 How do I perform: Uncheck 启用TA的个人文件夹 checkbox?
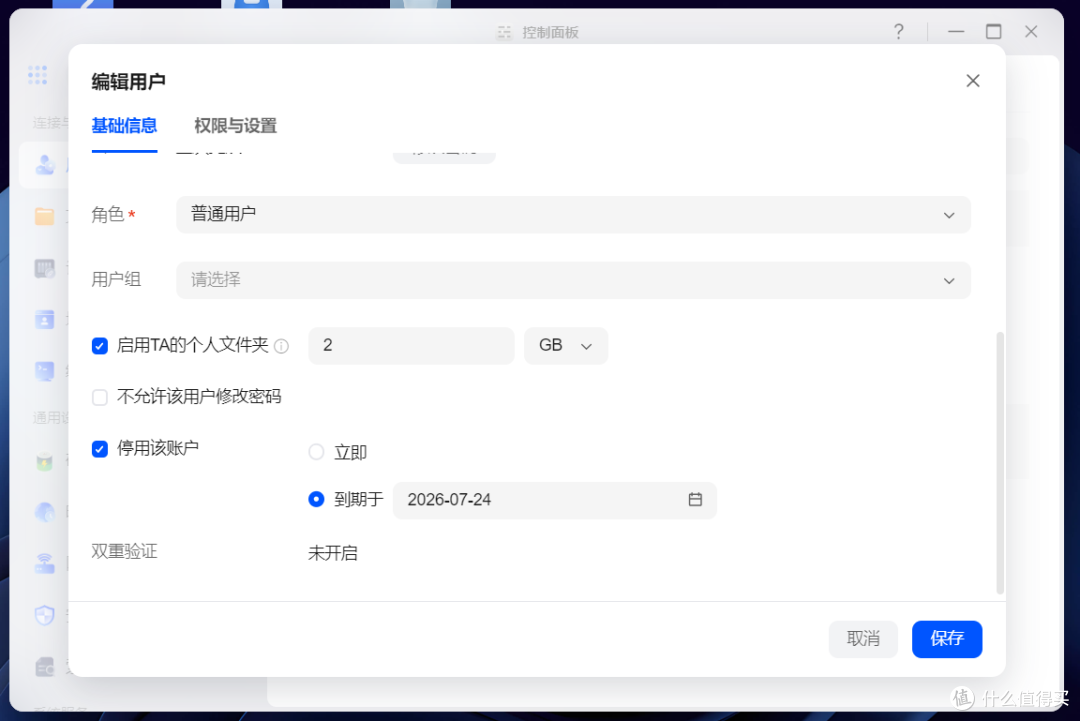[x=100, y=346]
